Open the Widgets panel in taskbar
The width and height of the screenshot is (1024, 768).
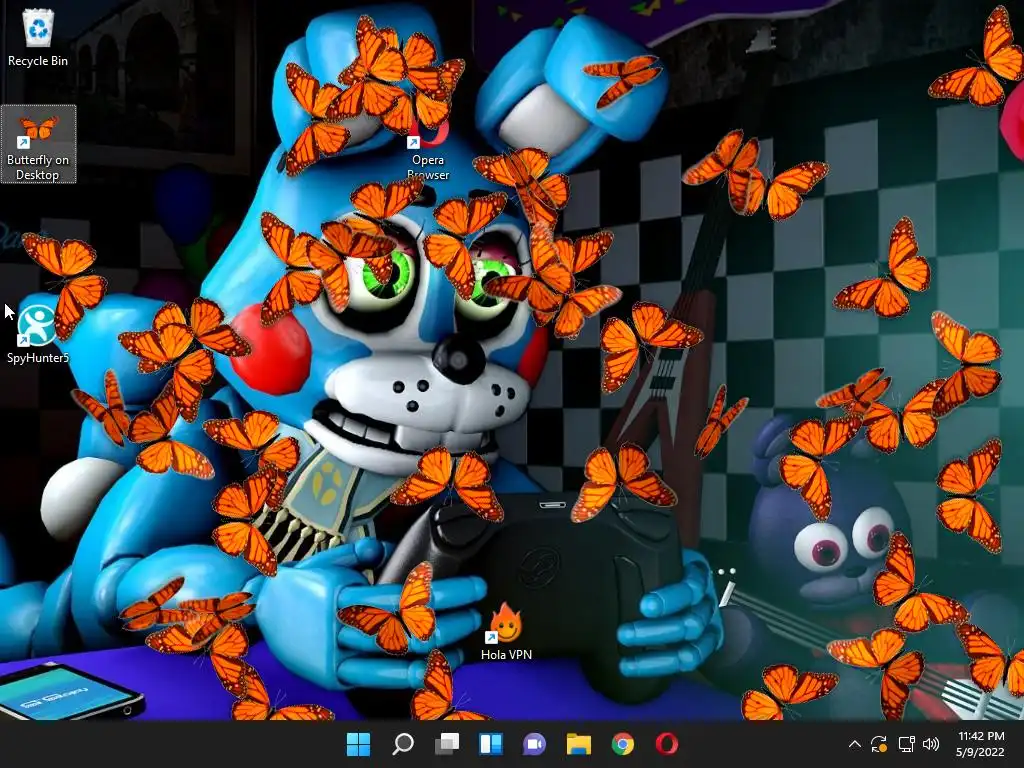click(490, 744)
